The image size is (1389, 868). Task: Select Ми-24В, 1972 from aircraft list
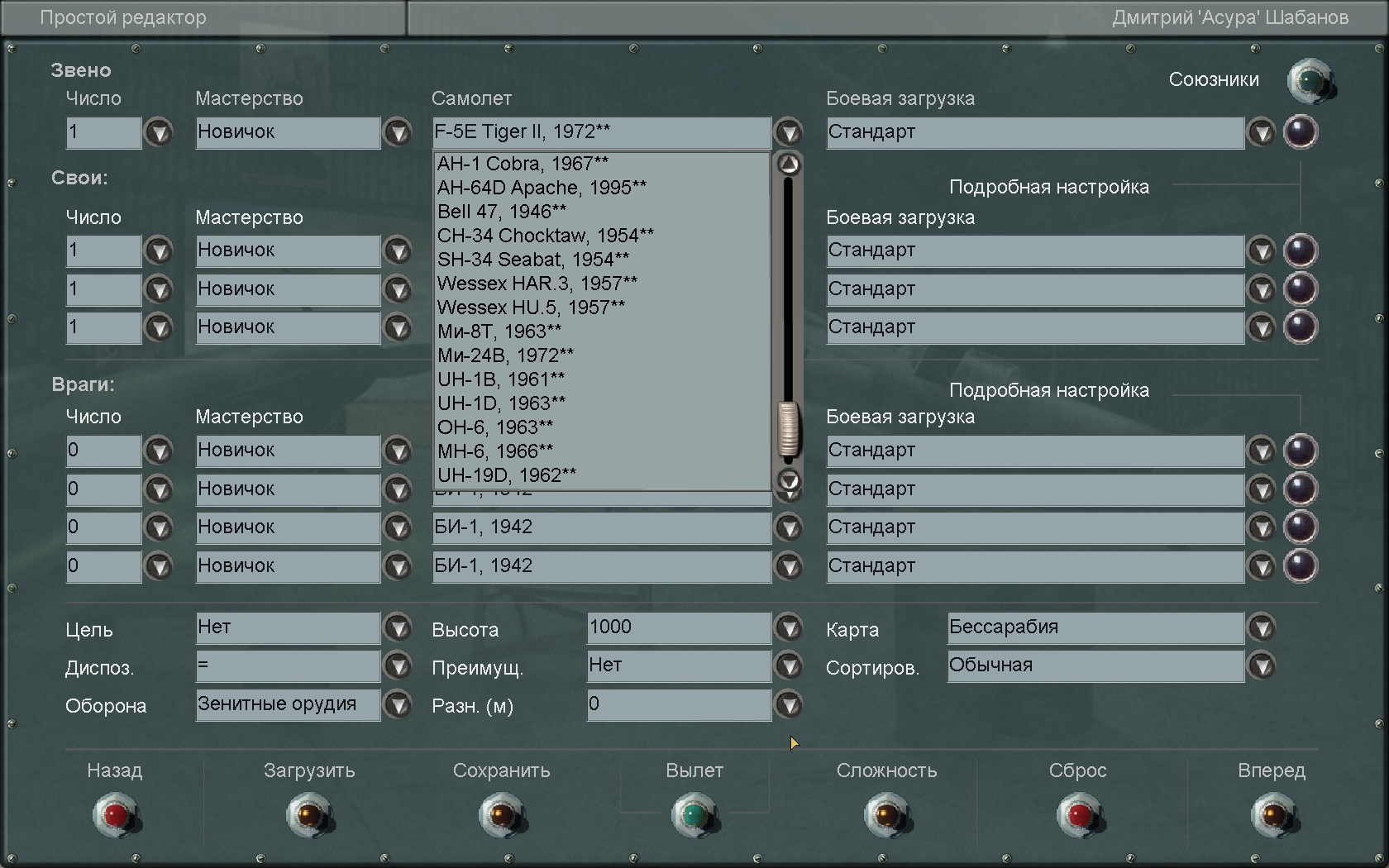tap(602, 355)
